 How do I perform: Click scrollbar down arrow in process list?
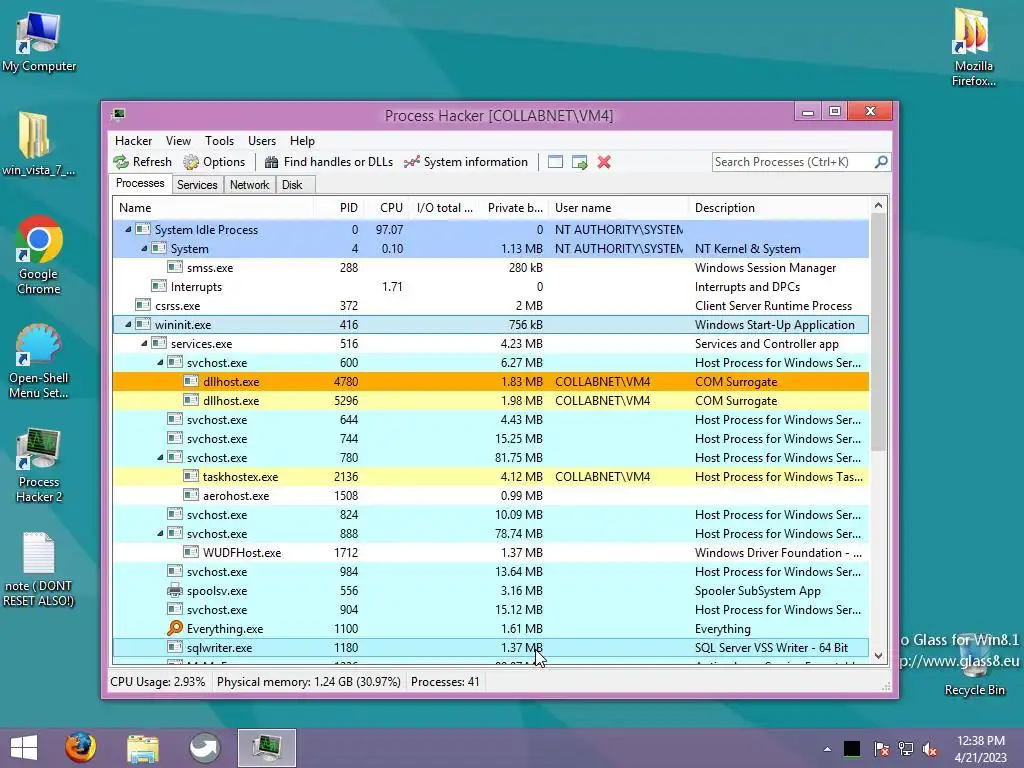[x=878, y=656]
